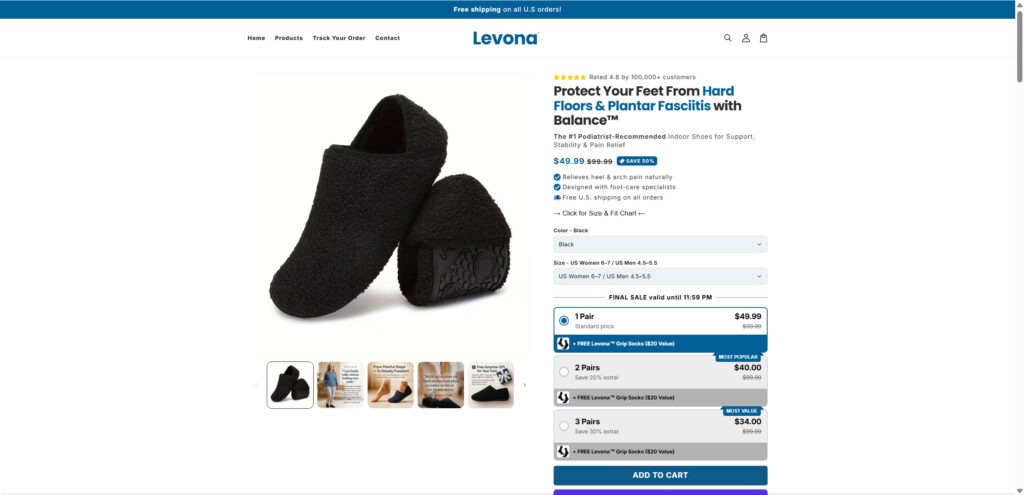This screenshot has width=1024, height=495.
Task: Open the search icon in header
Action: [728, 38]
